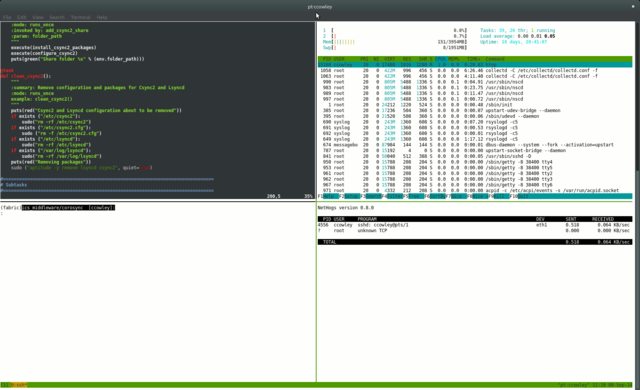Select the rsyslogd process with time 1:17.12
The width and height of the screenshot is (640, 390).
pos(475,139)
